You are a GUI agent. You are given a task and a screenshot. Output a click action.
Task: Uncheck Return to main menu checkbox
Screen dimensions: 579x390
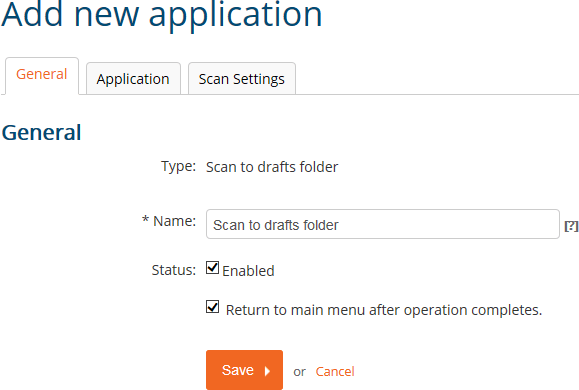point(212,307)
